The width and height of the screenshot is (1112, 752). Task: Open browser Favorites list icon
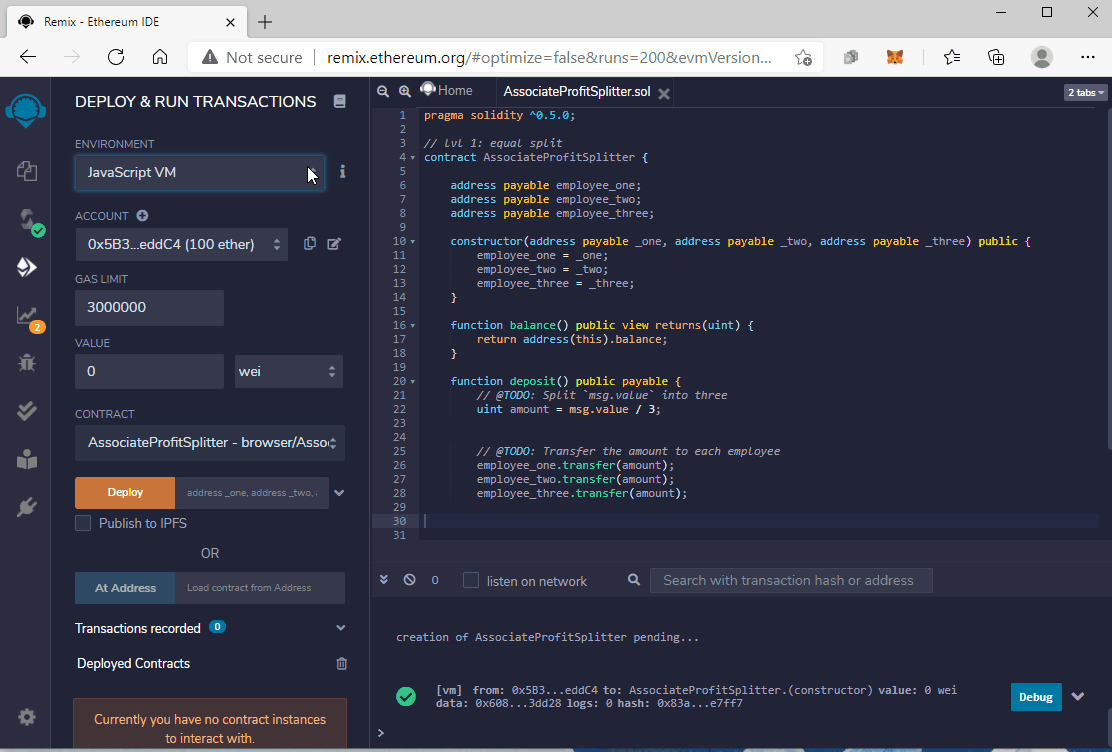click(952, 57)
